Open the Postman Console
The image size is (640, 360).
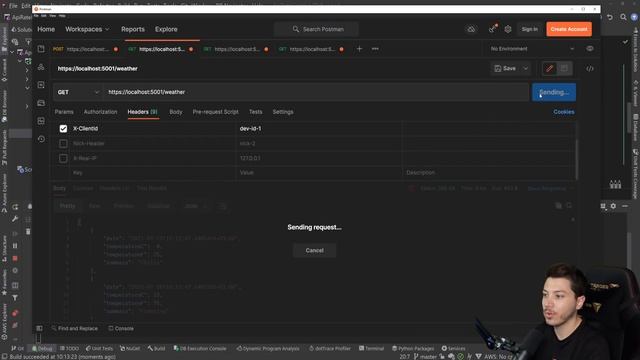pos(121,328)
